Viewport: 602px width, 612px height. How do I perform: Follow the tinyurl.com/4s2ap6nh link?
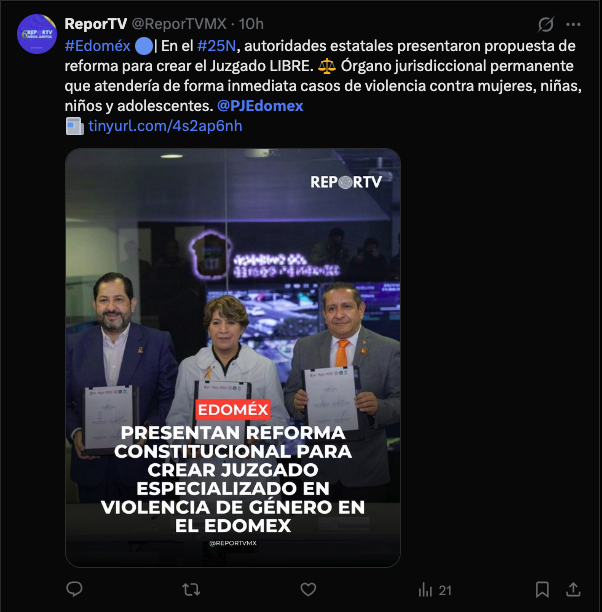point(165,126)
